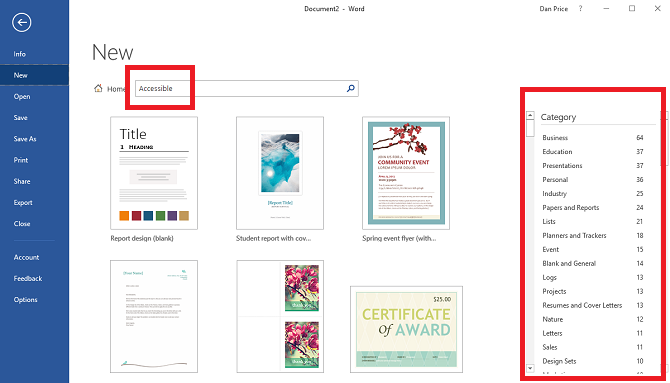Image resolution: width=670 pixels, height=383 pixels.
Task: Filter by Industry category
Action: (593, 194)
